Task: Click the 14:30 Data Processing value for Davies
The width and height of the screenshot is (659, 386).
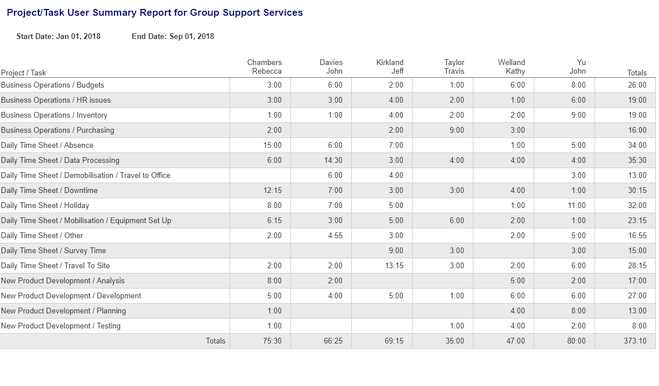Action: (333, 160)
